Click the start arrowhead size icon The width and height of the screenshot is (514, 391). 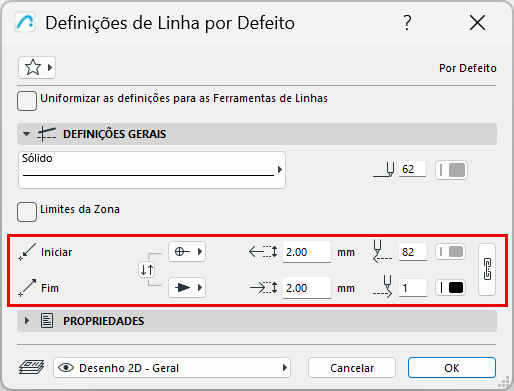coord(263,252)
